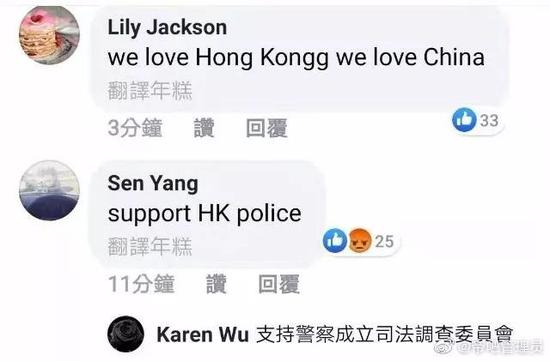Like Lily Jackson's comment with 讚
This screenshot has width=550, height=361.
204,128
